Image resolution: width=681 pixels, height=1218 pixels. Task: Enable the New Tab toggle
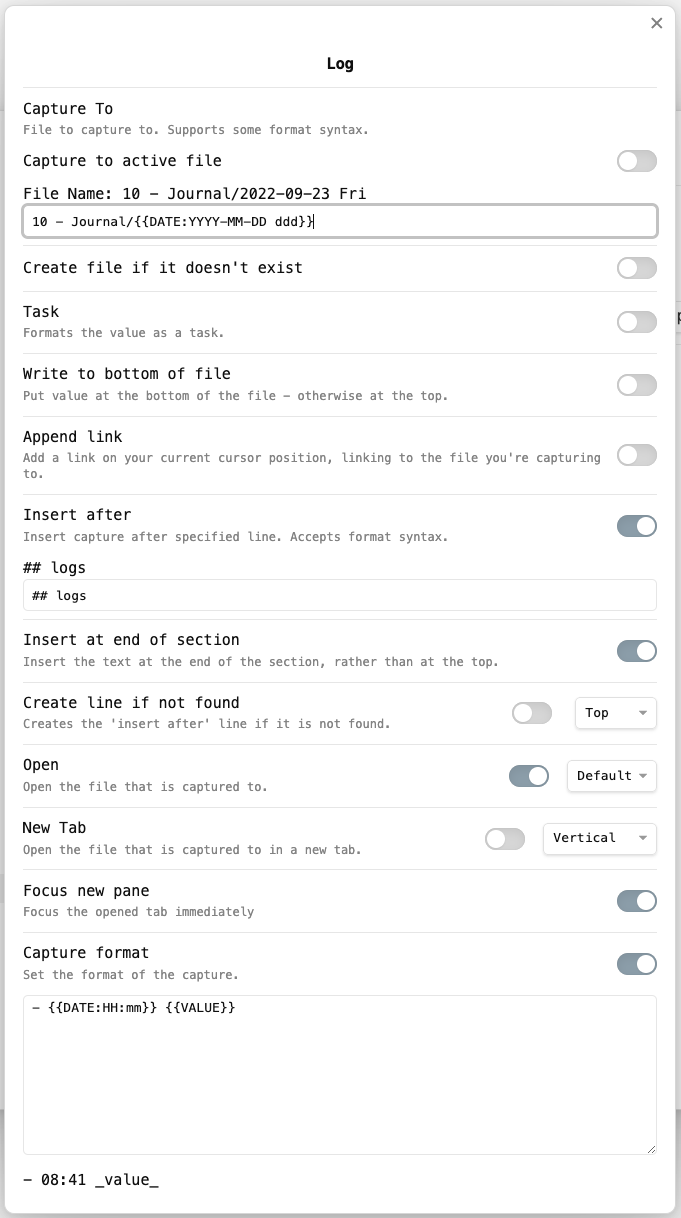[x=504, y=838]
